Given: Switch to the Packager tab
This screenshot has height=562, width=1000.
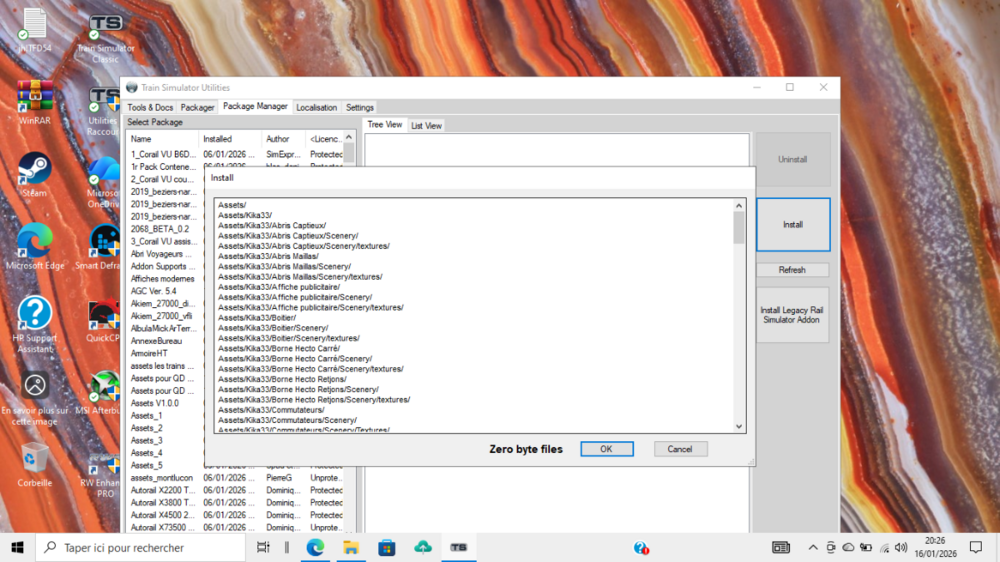Looking at the screenshot, I should (x=197, y=107).
